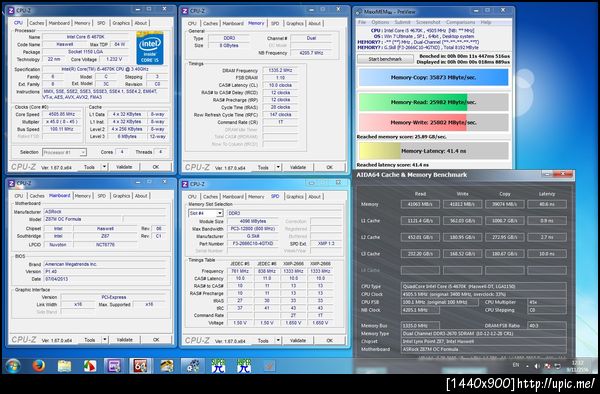Screen dimensions: 600x394
Task: Click the red AIDA64 taskbar icon
Action: (140, 366)
